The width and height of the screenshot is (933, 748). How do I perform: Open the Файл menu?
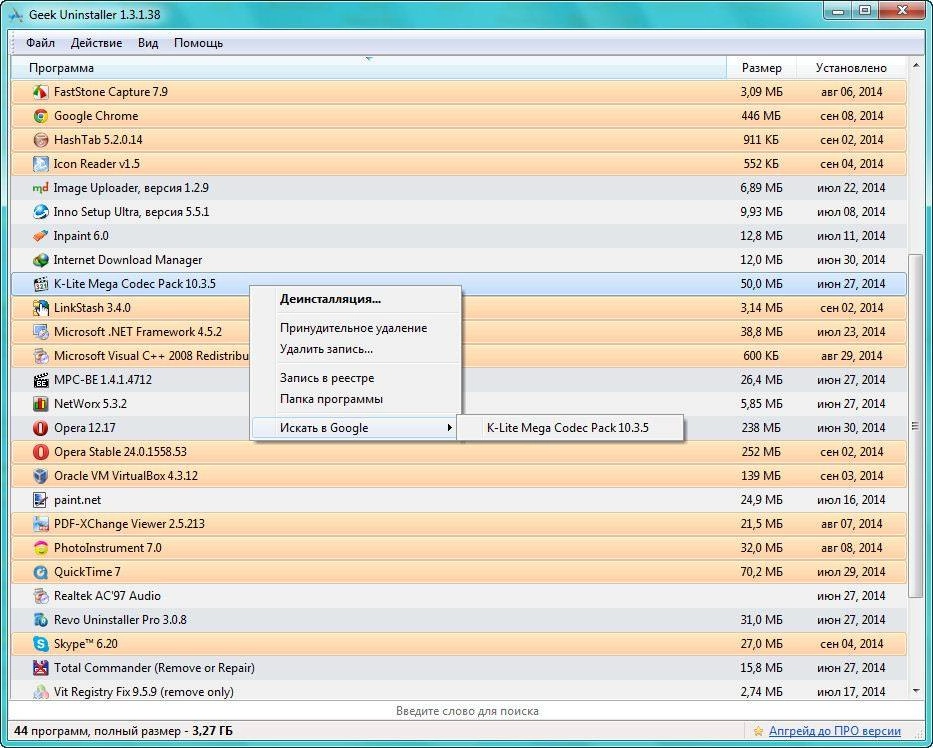point(40,43)
